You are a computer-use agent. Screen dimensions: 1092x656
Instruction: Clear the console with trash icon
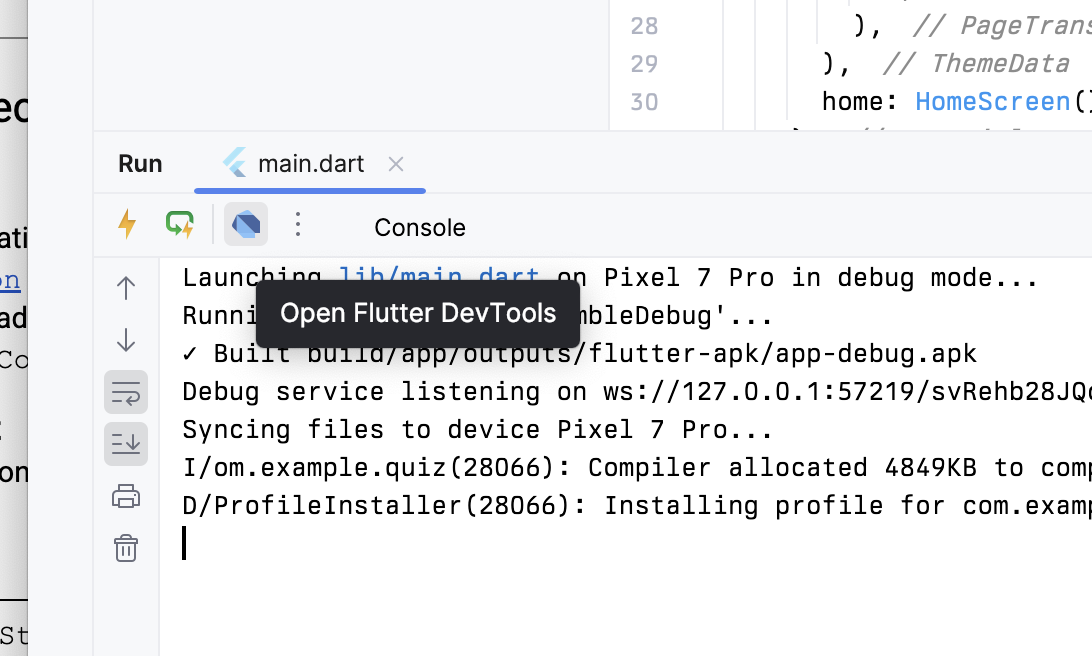click(126, 548)
